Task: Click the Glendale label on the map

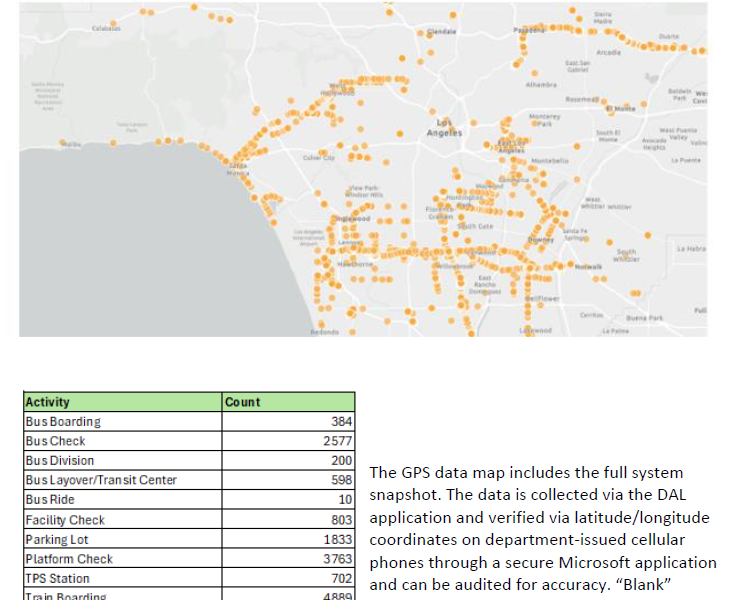Action: point(442,32)
